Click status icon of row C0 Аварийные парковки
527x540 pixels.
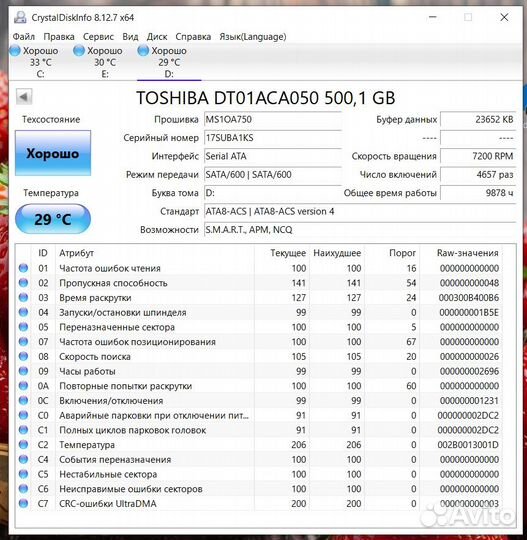(x=23, y=415)
